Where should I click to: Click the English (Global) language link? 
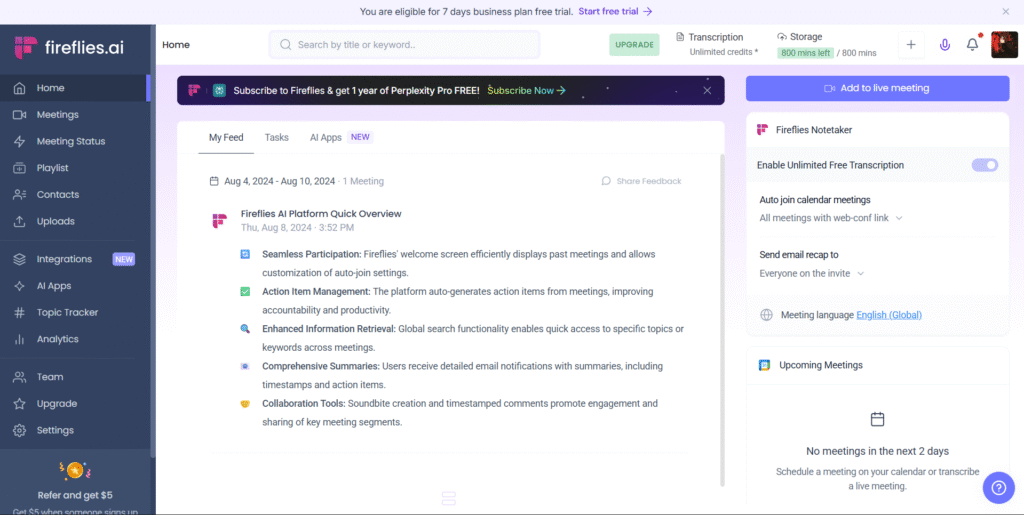(x=889, y=315)
